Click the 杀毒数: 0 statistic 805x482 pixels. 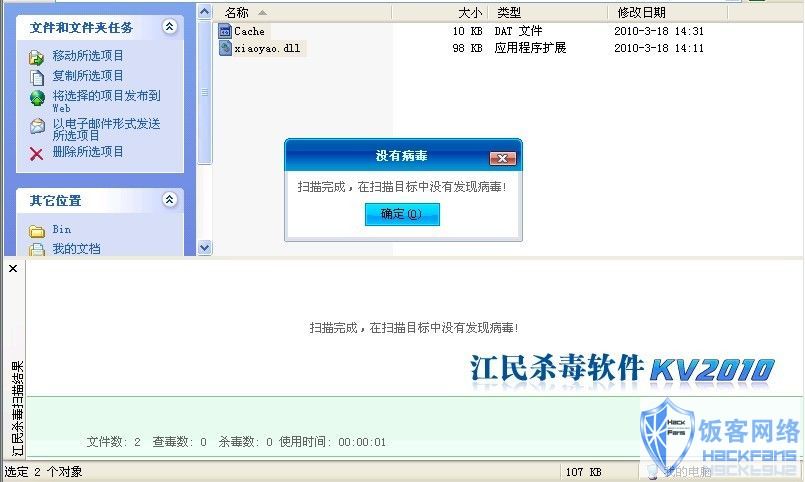(245, 442)
